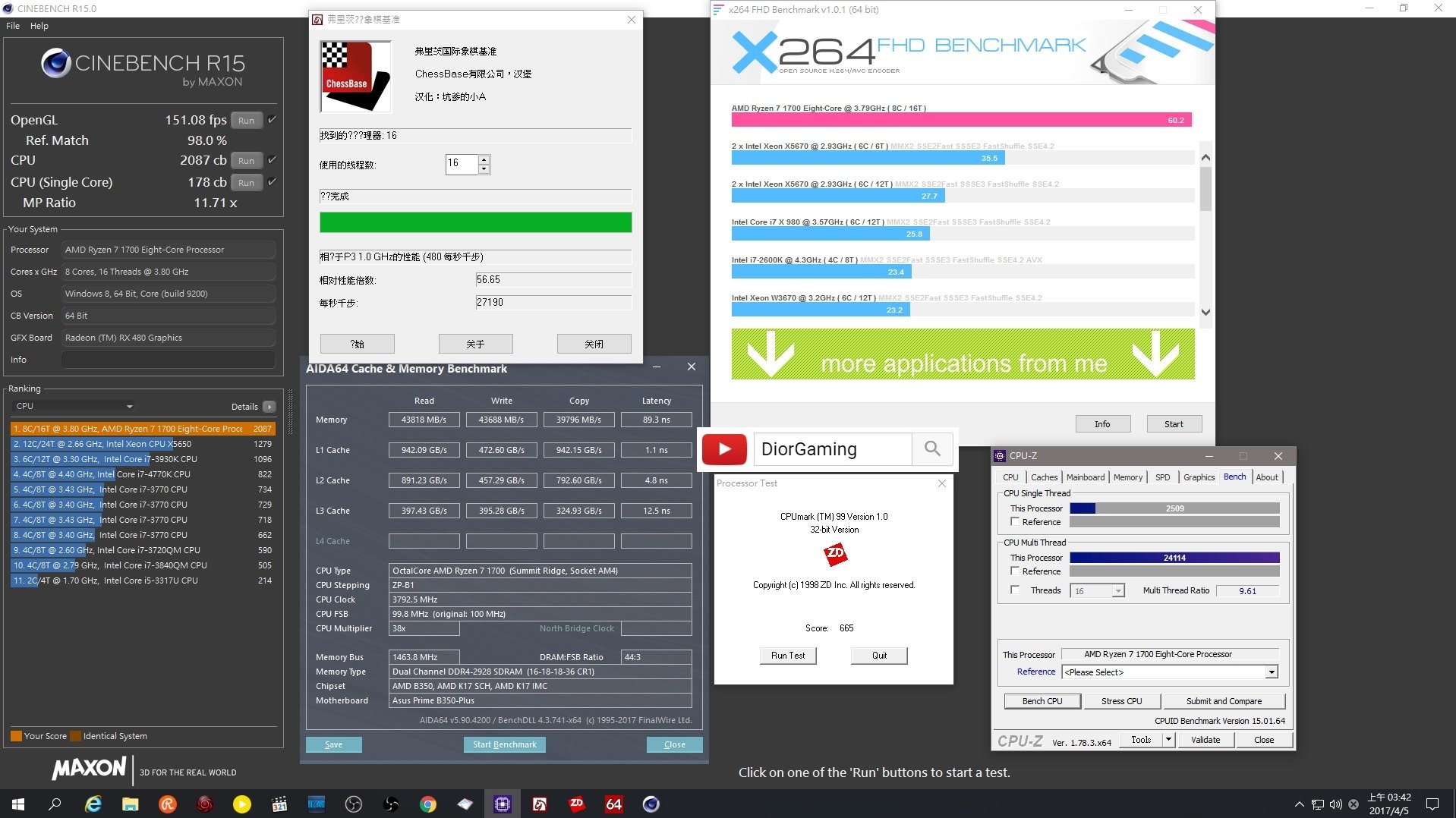Image resolution: width=1456 pixels, height=818 pixels.
Task: Open Cinebench File menu
Action: click(x=13, y=26)
